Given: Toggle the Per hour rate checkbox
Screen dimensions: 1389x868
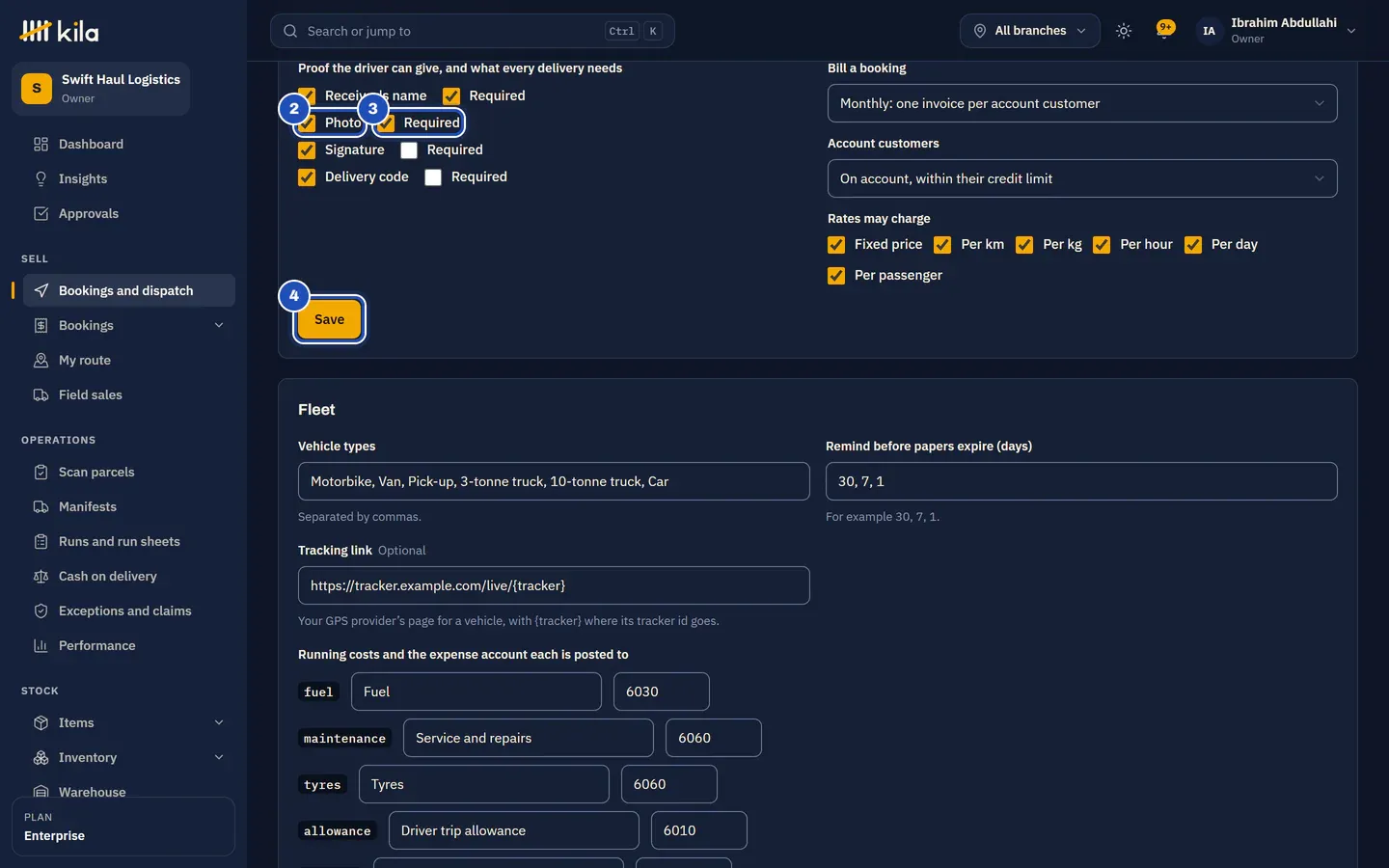Looking at the screenshot, I should point(1102,245).
